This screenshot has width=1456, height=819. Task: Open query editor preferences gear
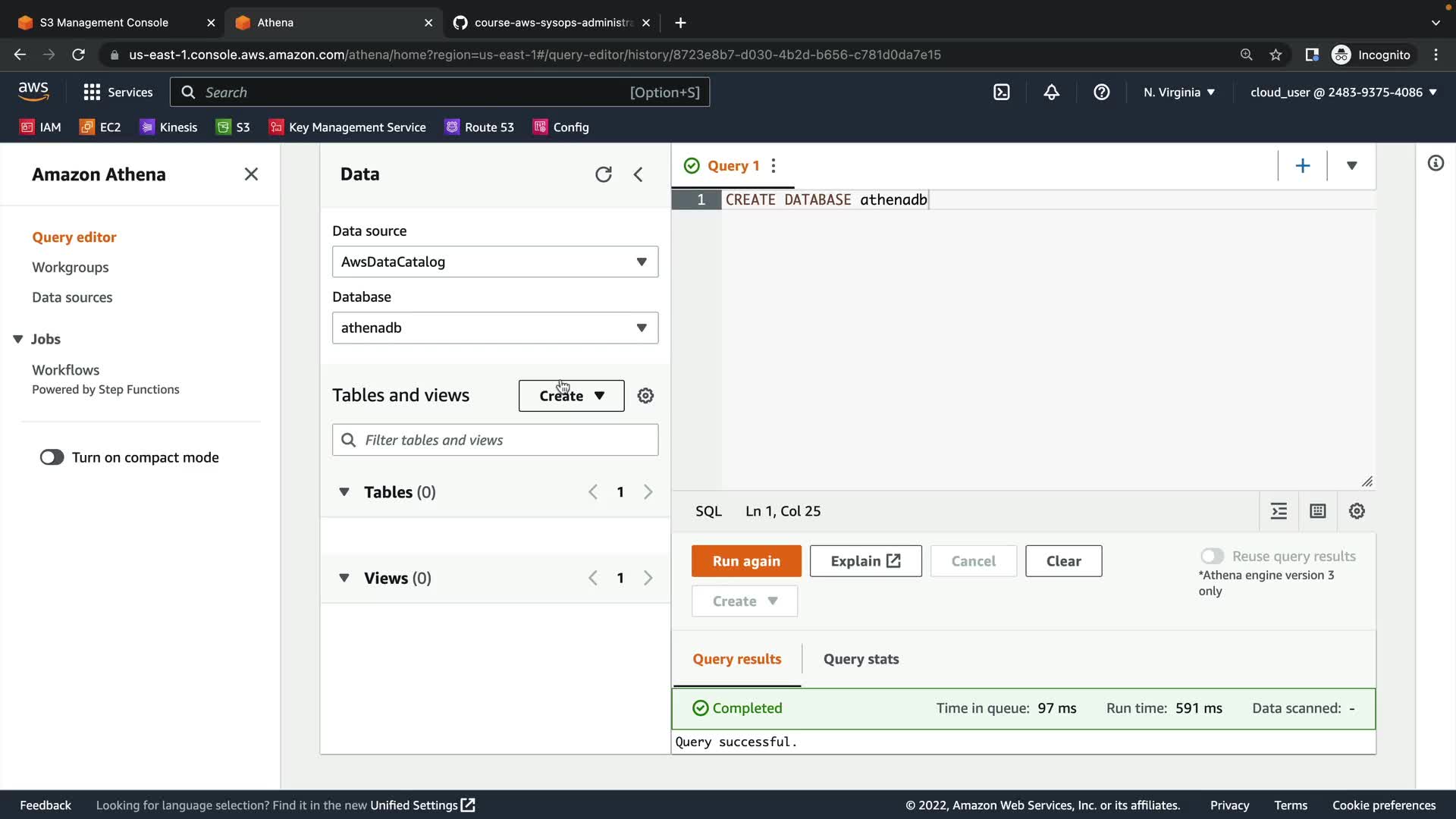pos(1357,511)
